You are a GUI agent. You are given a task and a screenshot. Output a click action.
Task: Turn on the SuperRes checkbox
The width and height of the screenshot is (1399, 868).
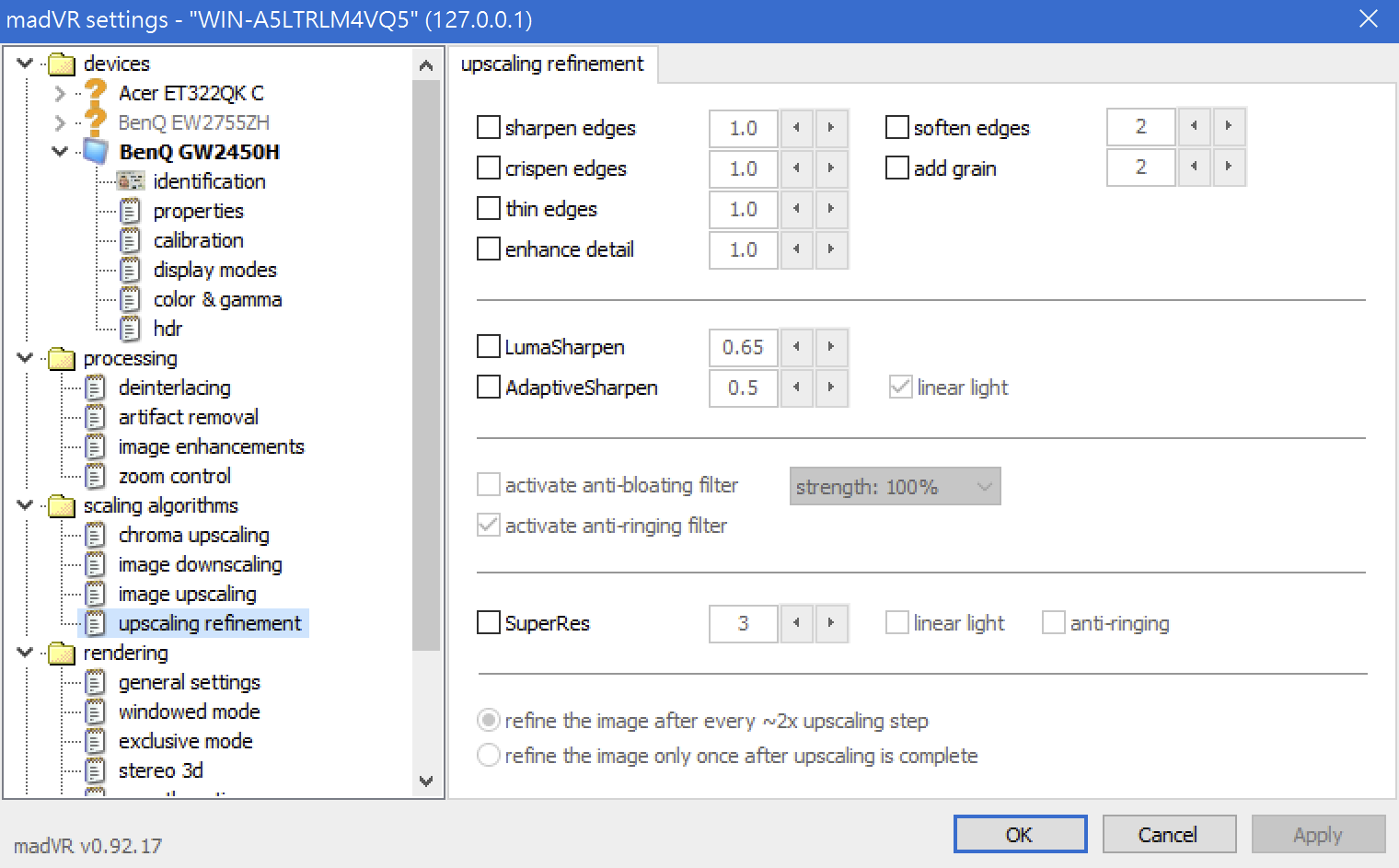pyautogui.click(x=489, y=622)
